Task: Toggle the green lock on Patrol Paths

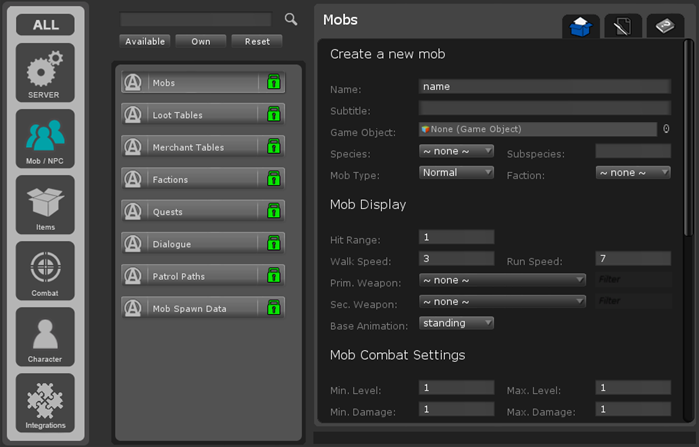Action: (x=273, y=276)
